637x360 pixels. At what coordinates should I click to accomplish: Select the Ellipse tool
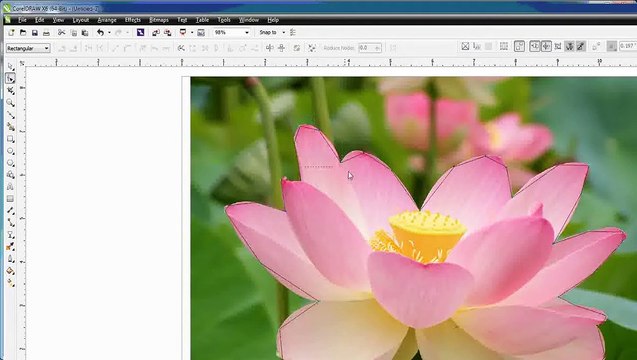pos(11,151)
